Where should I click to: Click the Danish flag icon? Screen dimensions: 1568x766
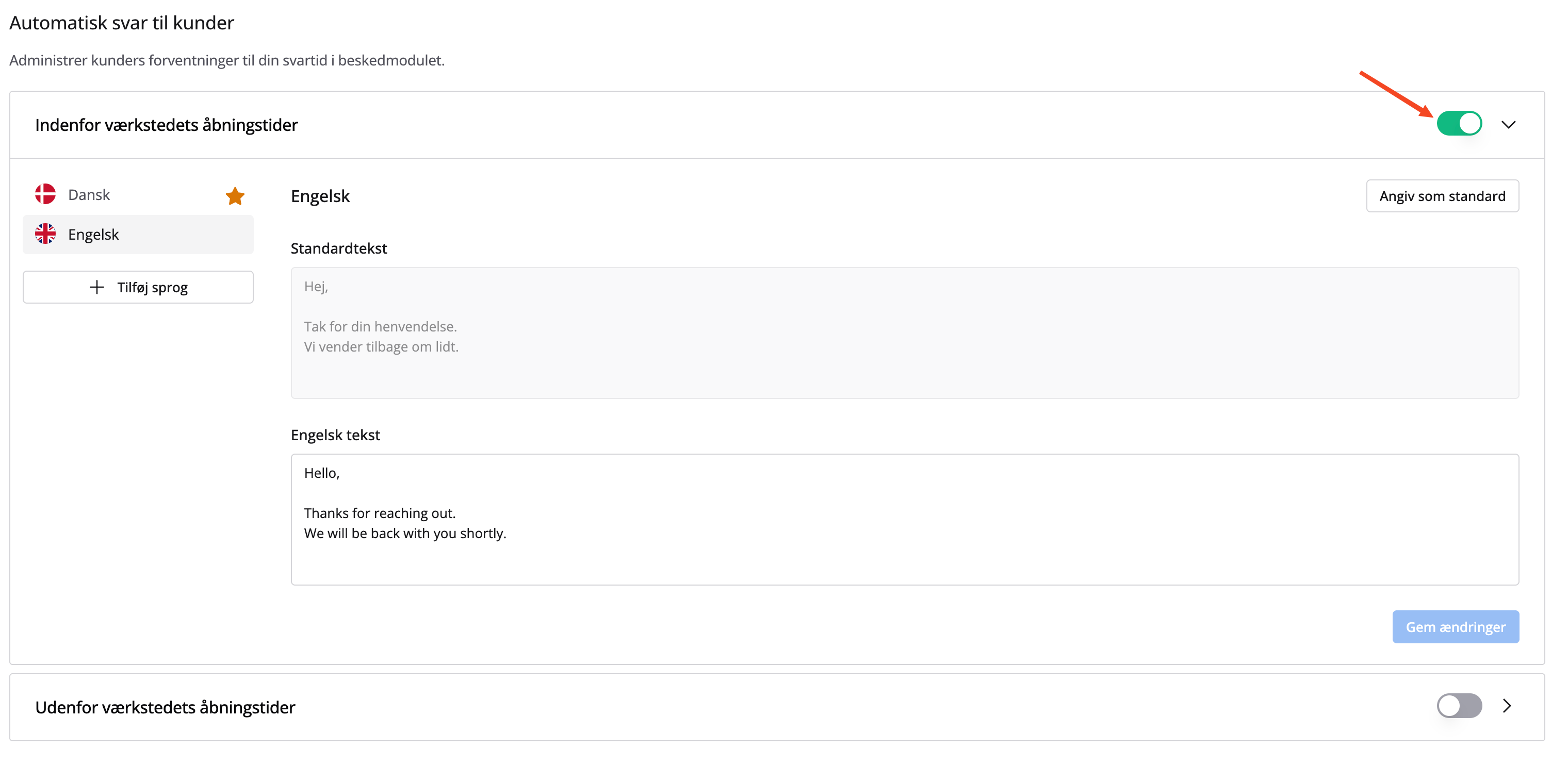[x=45, y=194]
